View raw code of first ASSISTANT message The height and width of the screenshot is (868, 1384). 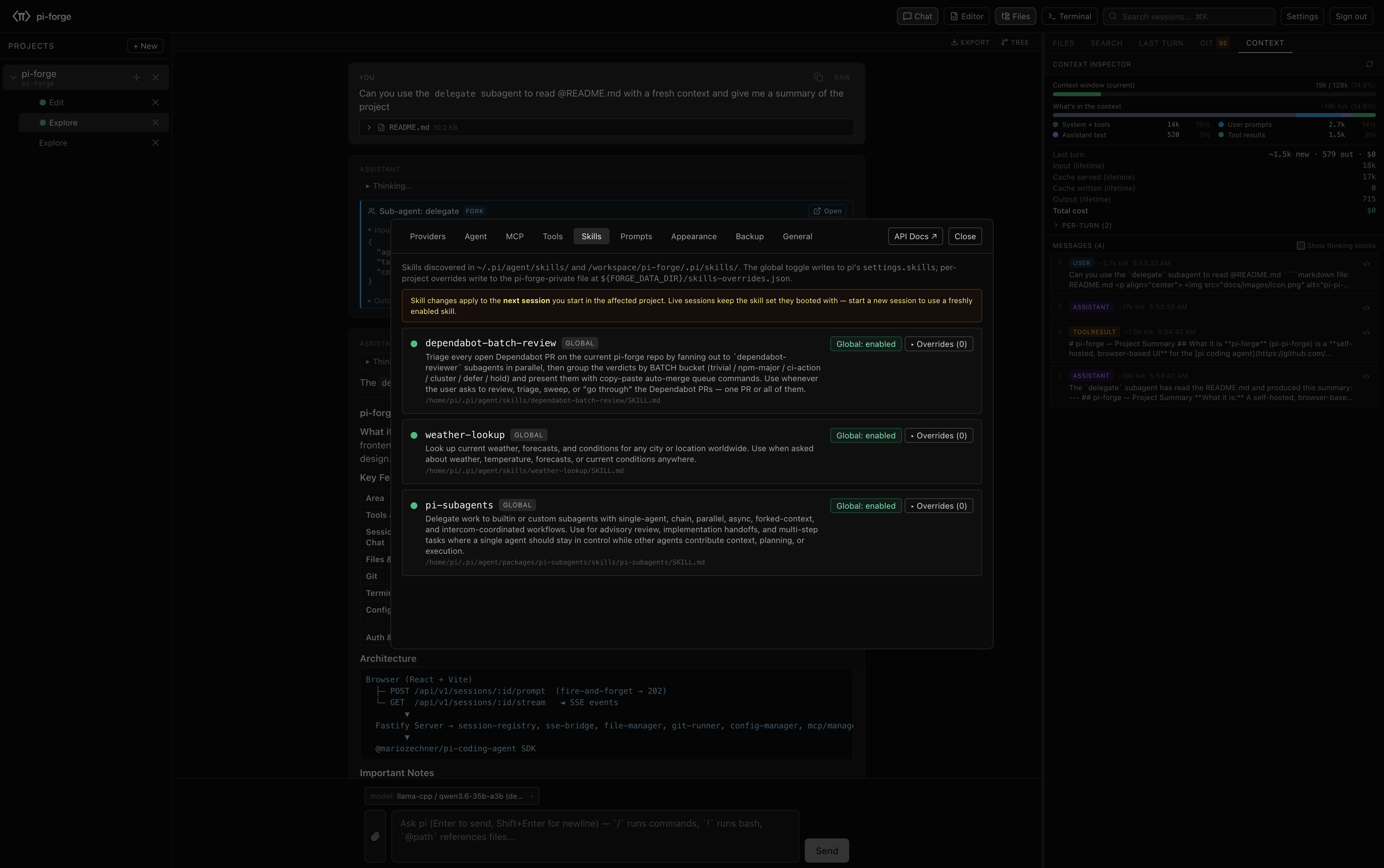point(1366,308)
